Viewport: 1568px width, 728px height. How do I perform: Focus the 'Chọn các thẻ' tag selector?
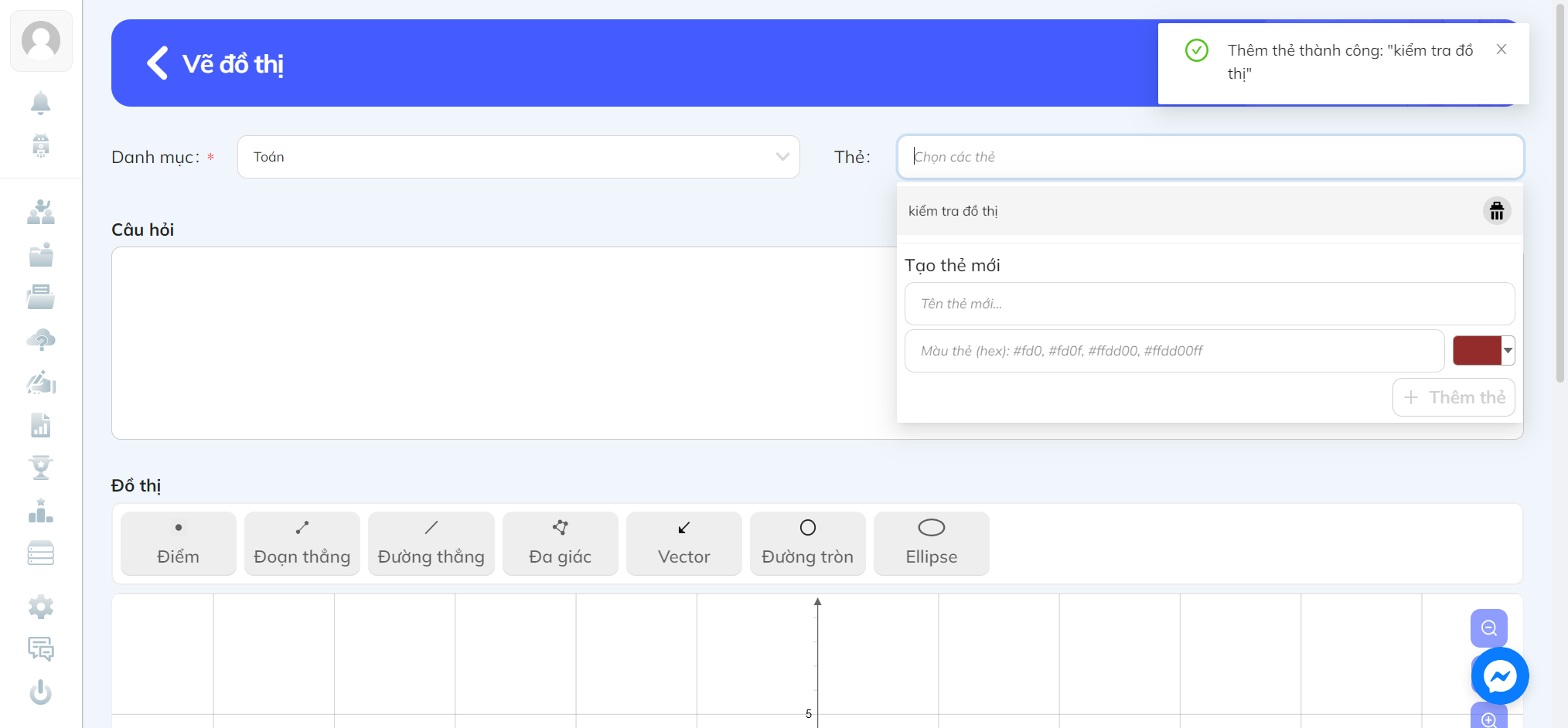tap(1210, 157)
